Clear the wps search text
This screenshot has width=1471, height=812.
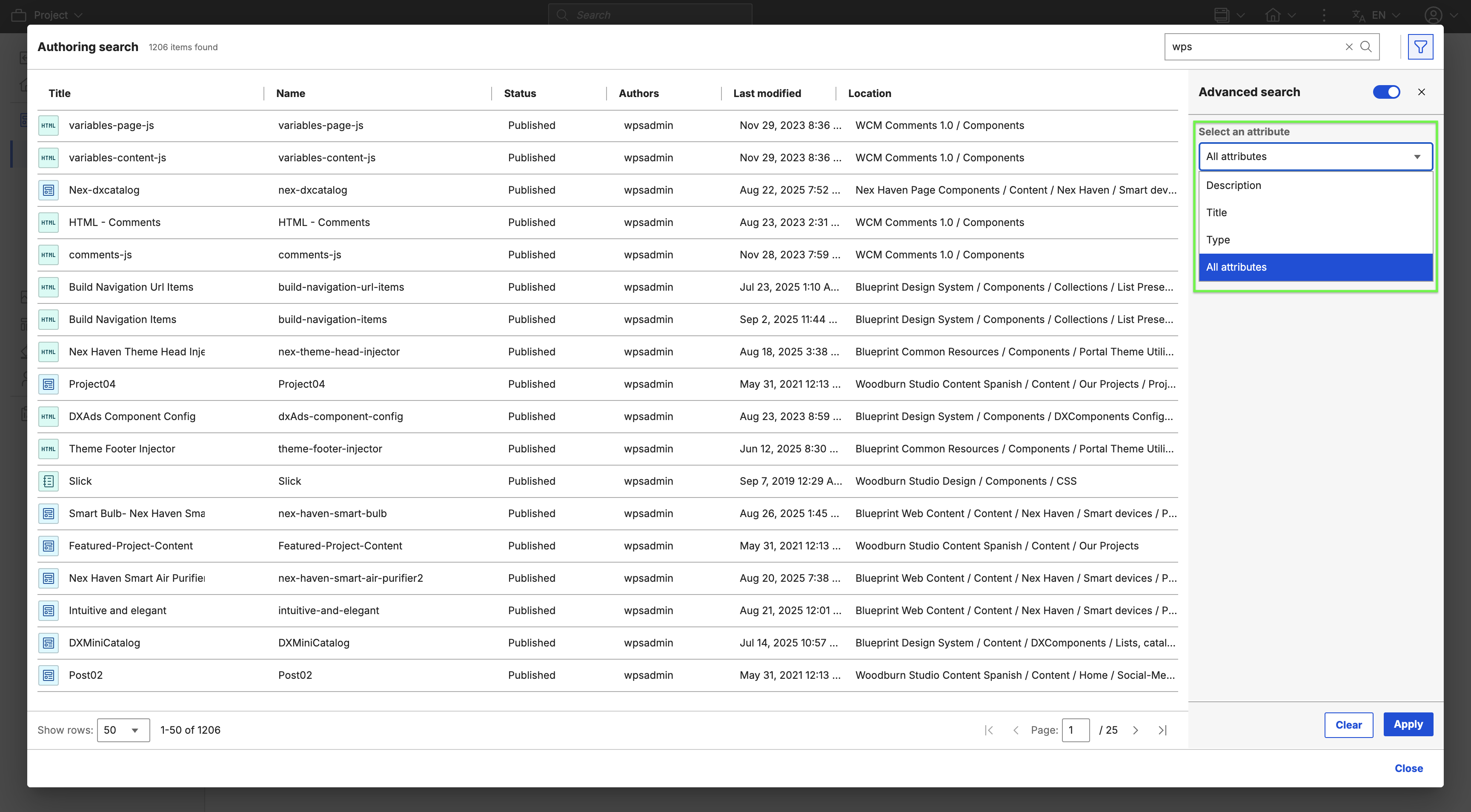[1349, 47]
